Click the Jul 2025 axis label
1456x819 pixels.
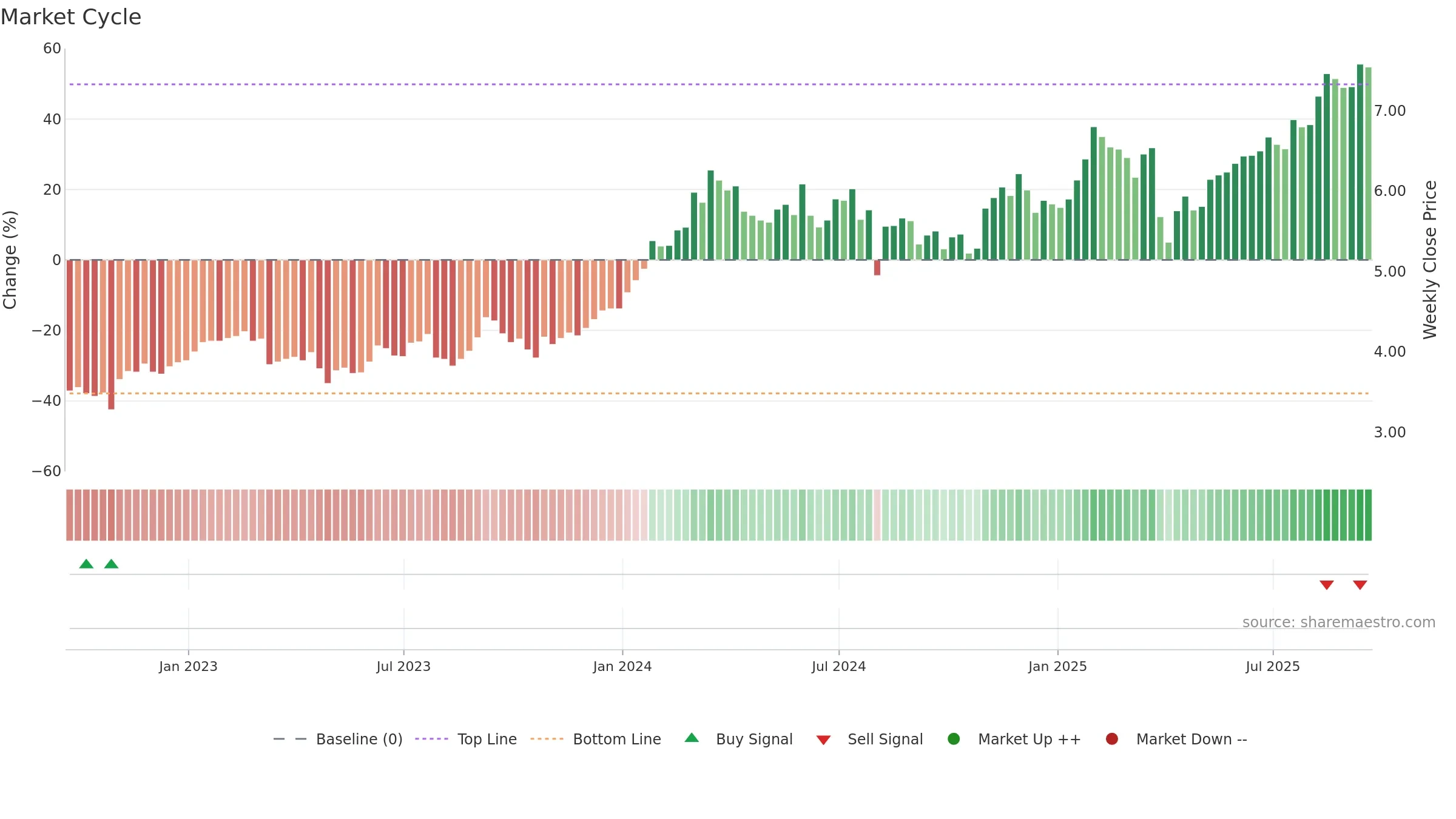pyautogui.click(x=1273, y=666)
